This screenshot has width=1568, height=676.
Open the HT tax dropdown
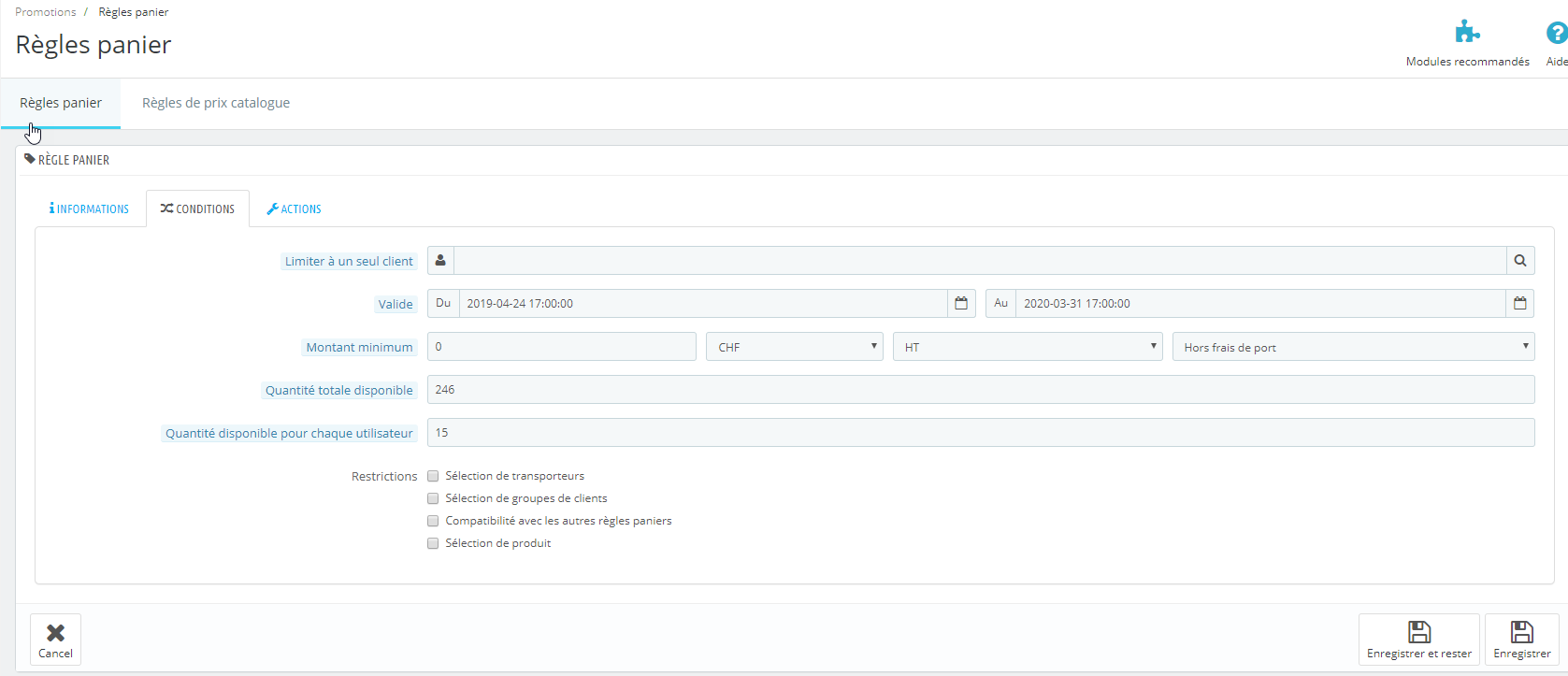[1028, 347]
